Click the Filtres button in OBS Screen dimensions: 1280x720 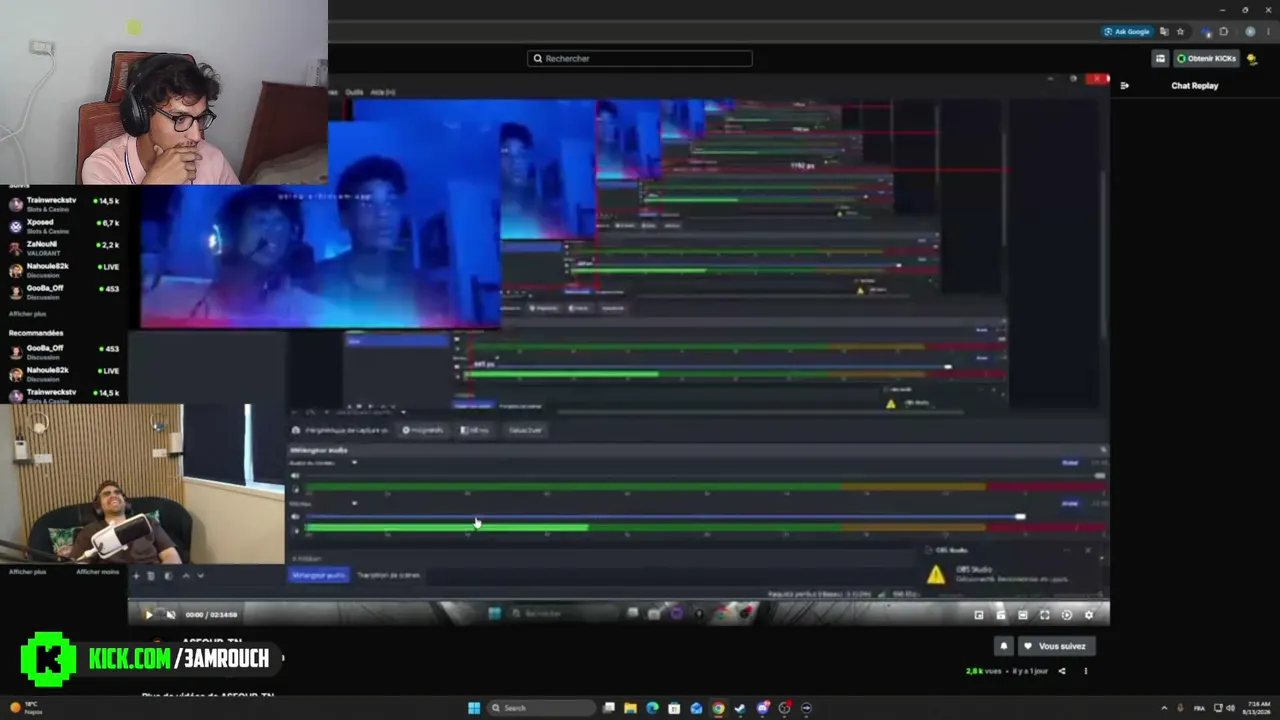point(474,430)
